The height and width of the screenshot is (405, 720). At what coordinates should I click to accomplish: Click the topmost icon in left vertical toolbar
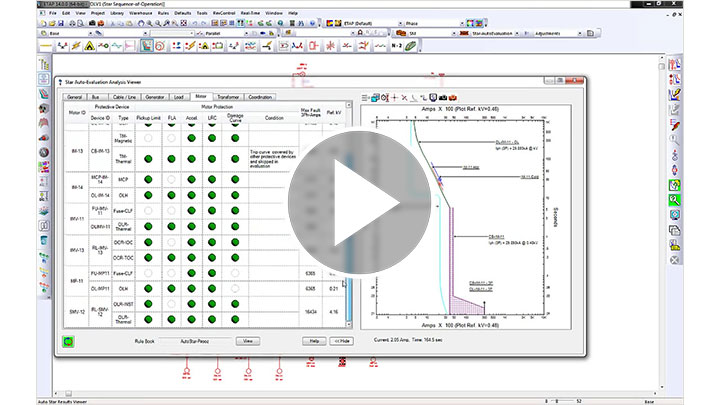click(44, 64)
